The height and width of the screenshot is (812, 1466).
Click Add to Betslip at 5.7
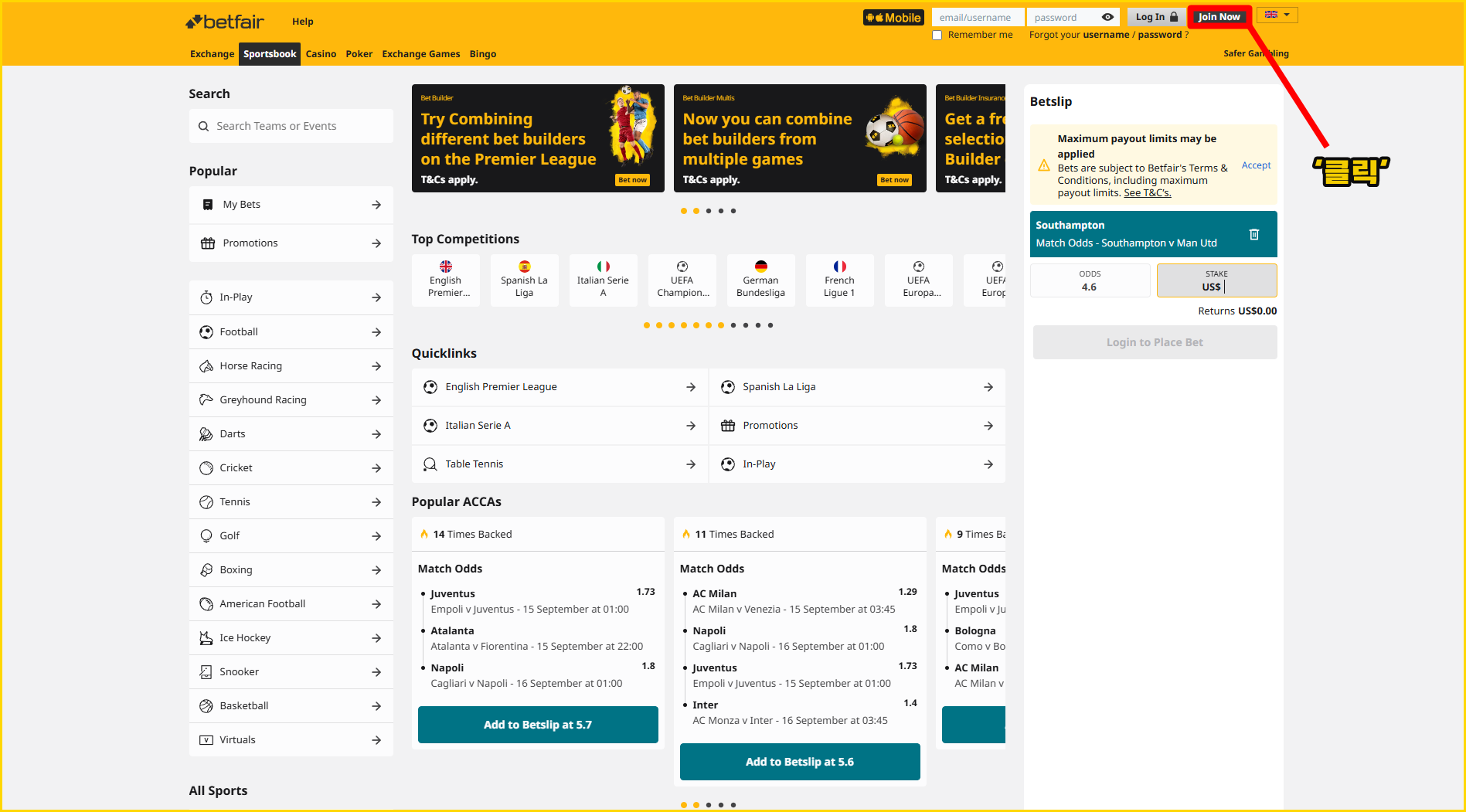[538, 725]
